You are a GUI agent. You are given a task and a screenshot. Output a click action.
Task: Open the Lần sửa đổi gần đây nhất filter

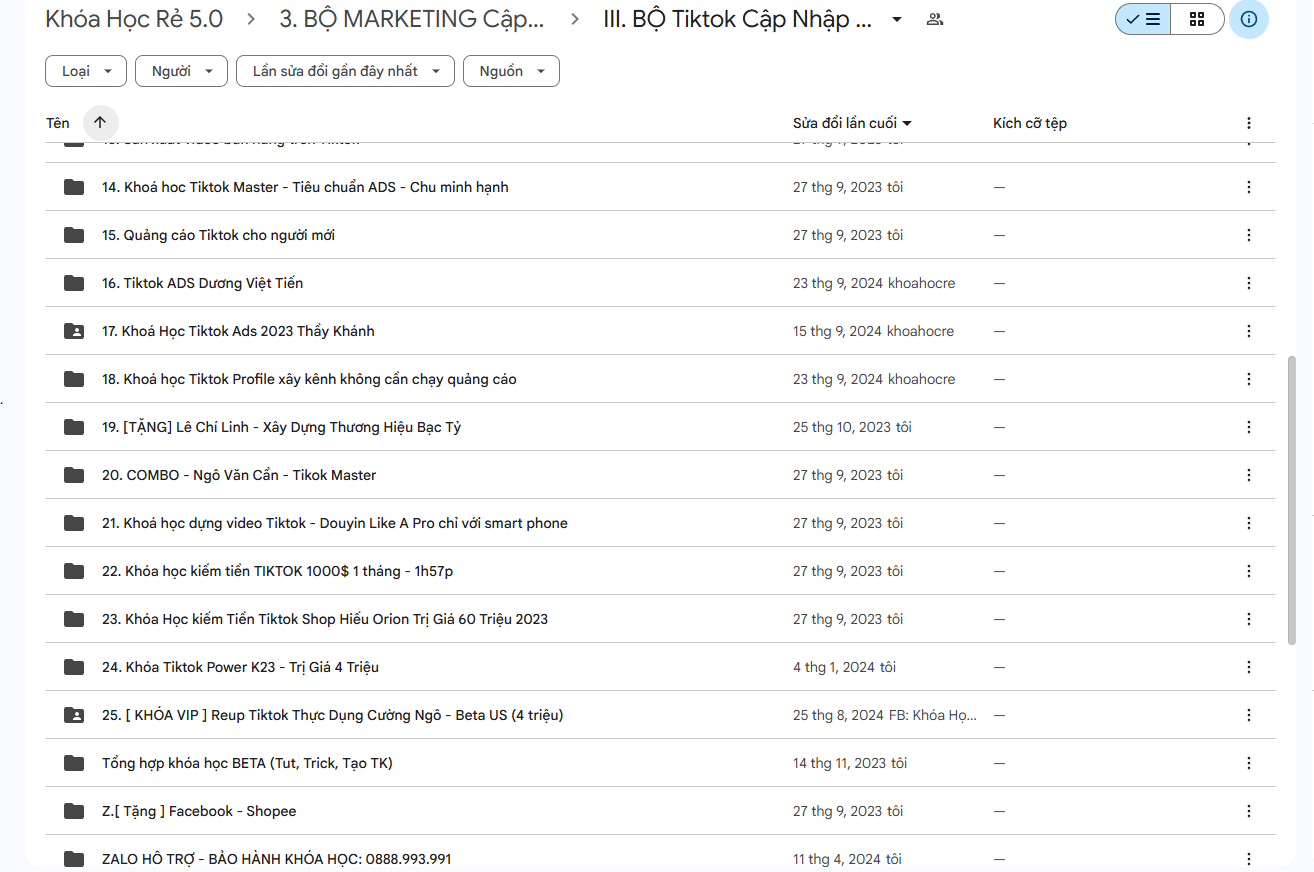[345, 71]
